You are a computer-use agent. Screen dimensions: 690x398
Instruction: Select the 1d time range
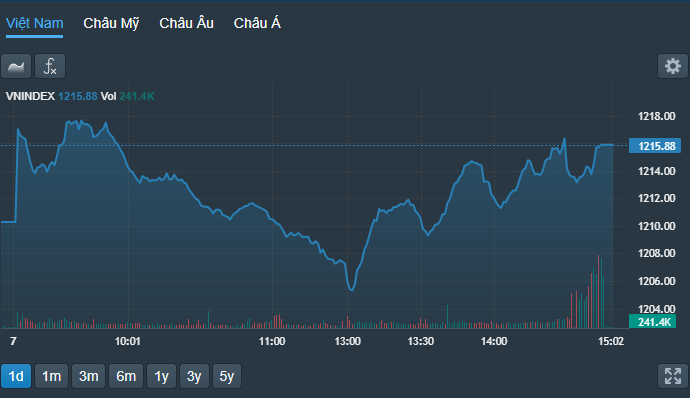(16, 376)
